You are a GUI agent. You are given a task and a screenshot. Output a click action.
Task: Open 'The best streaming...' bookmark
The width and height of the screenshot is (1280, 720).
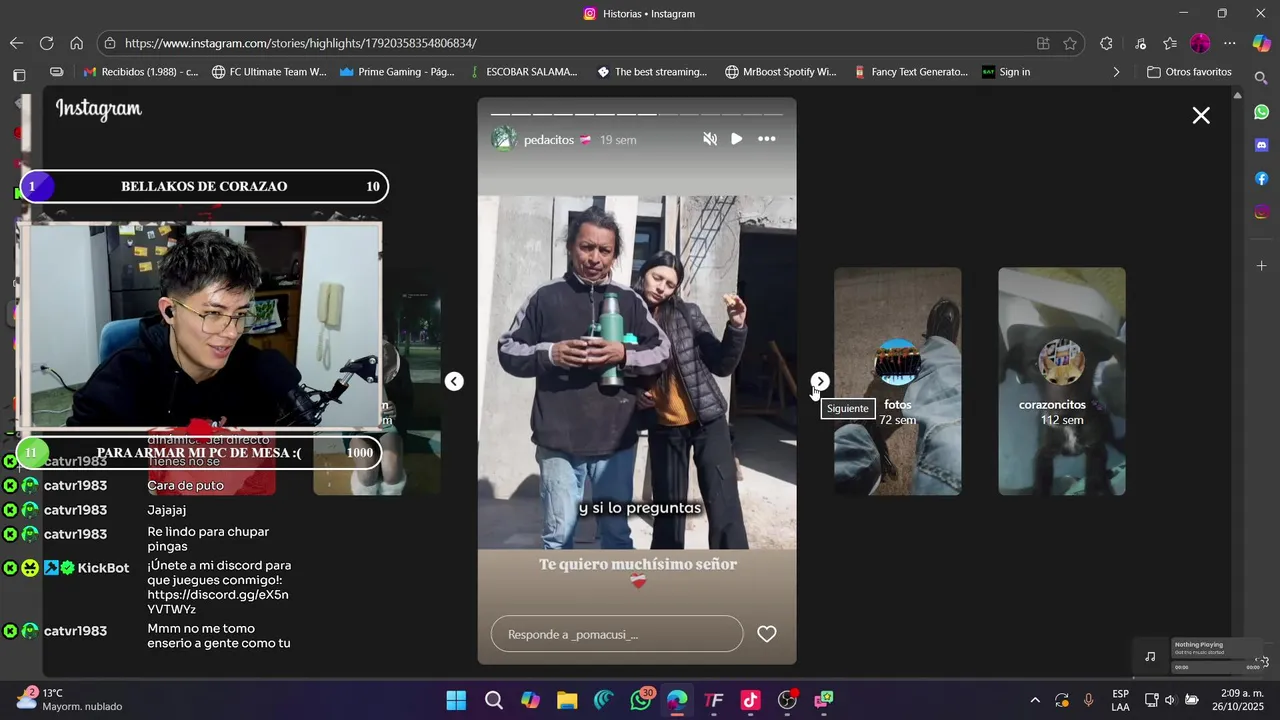click(652, 72)
